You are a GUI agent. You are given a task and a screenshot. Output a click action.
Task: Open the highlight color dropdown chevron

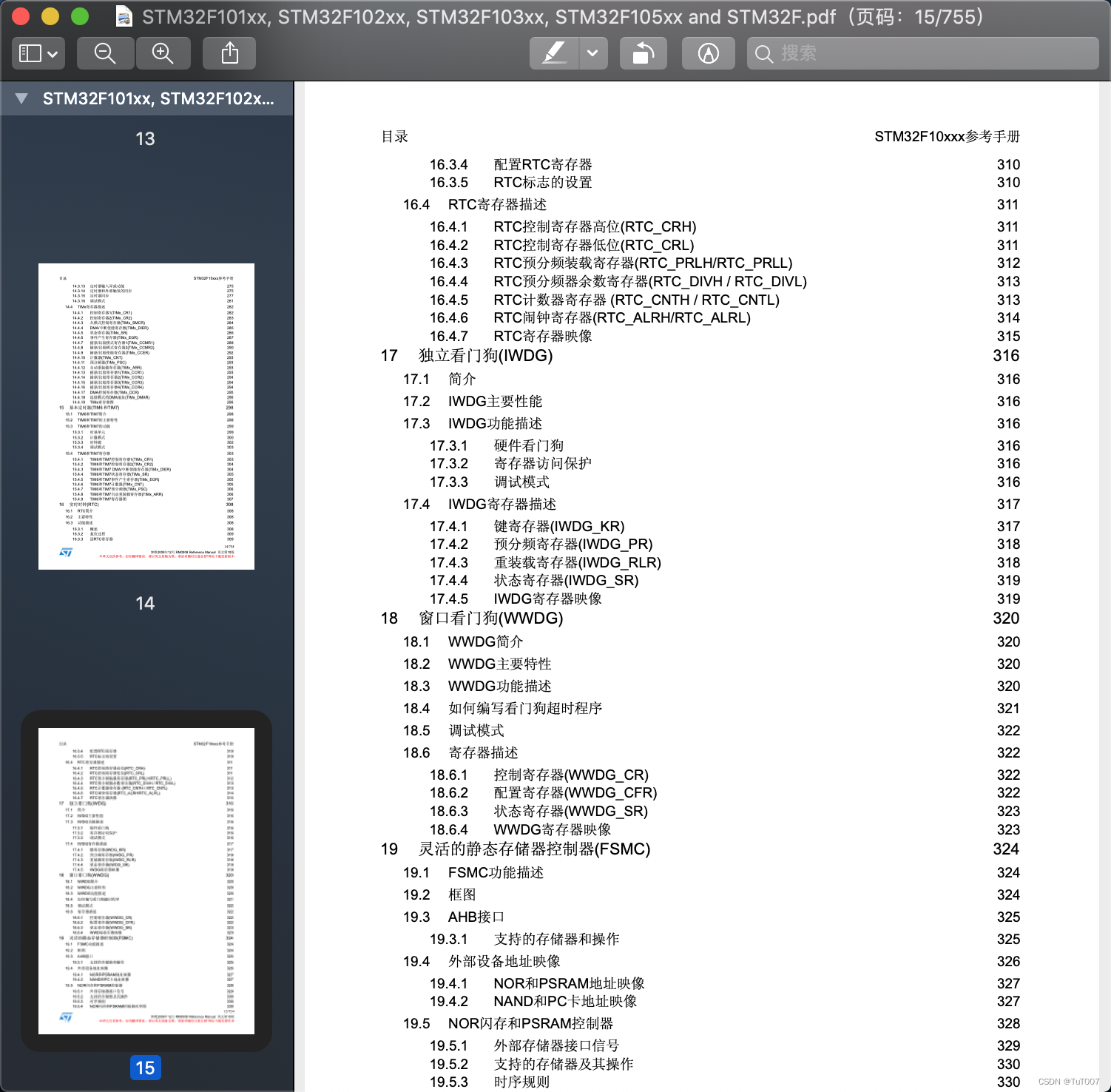(591, 53)
